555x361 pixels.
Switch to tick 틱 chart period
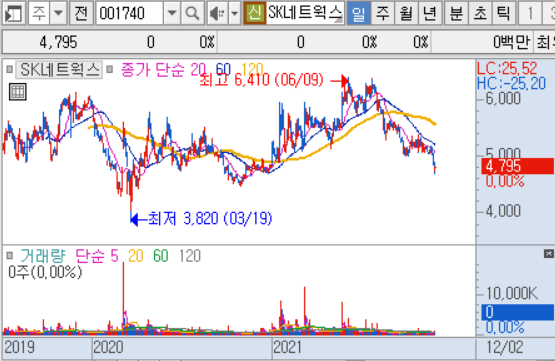coord(503,13)
